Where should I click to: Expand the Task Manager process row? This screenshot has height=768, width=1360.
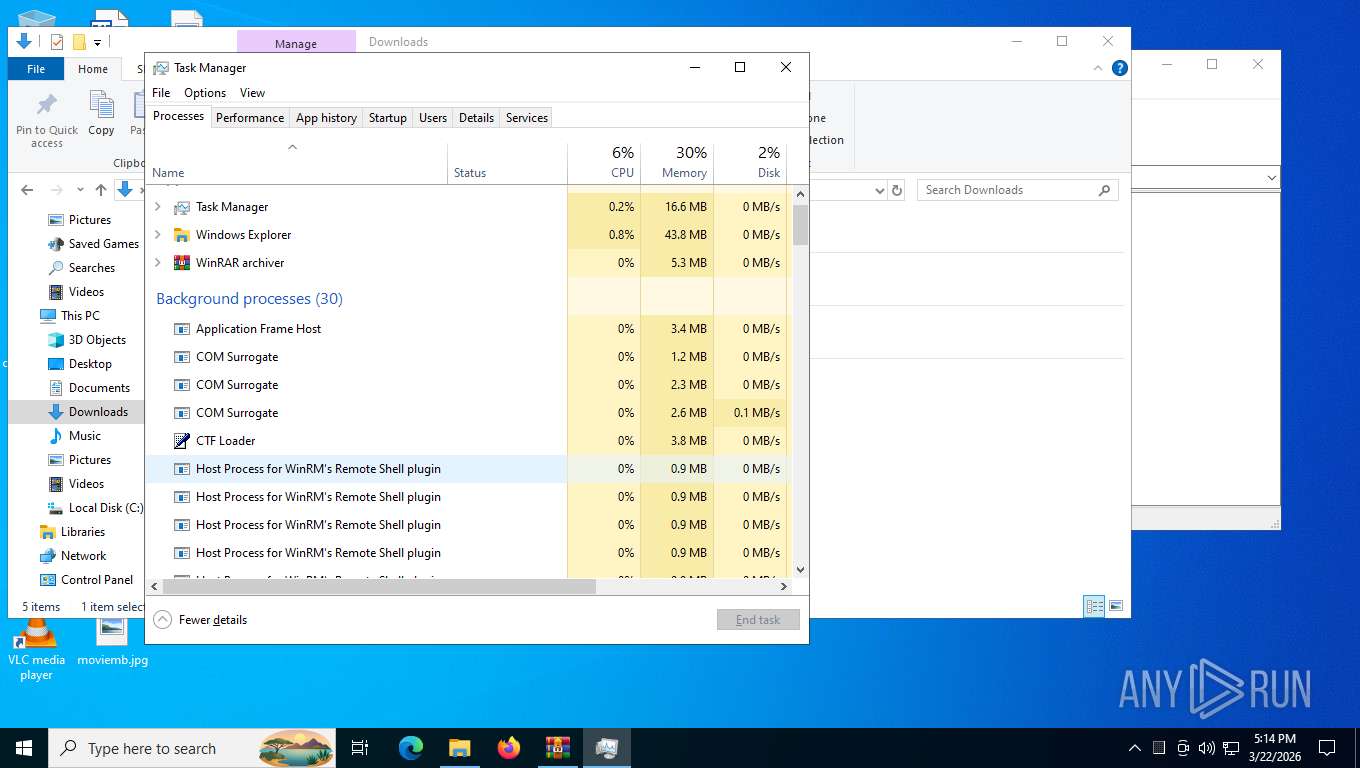pos(157,207)
